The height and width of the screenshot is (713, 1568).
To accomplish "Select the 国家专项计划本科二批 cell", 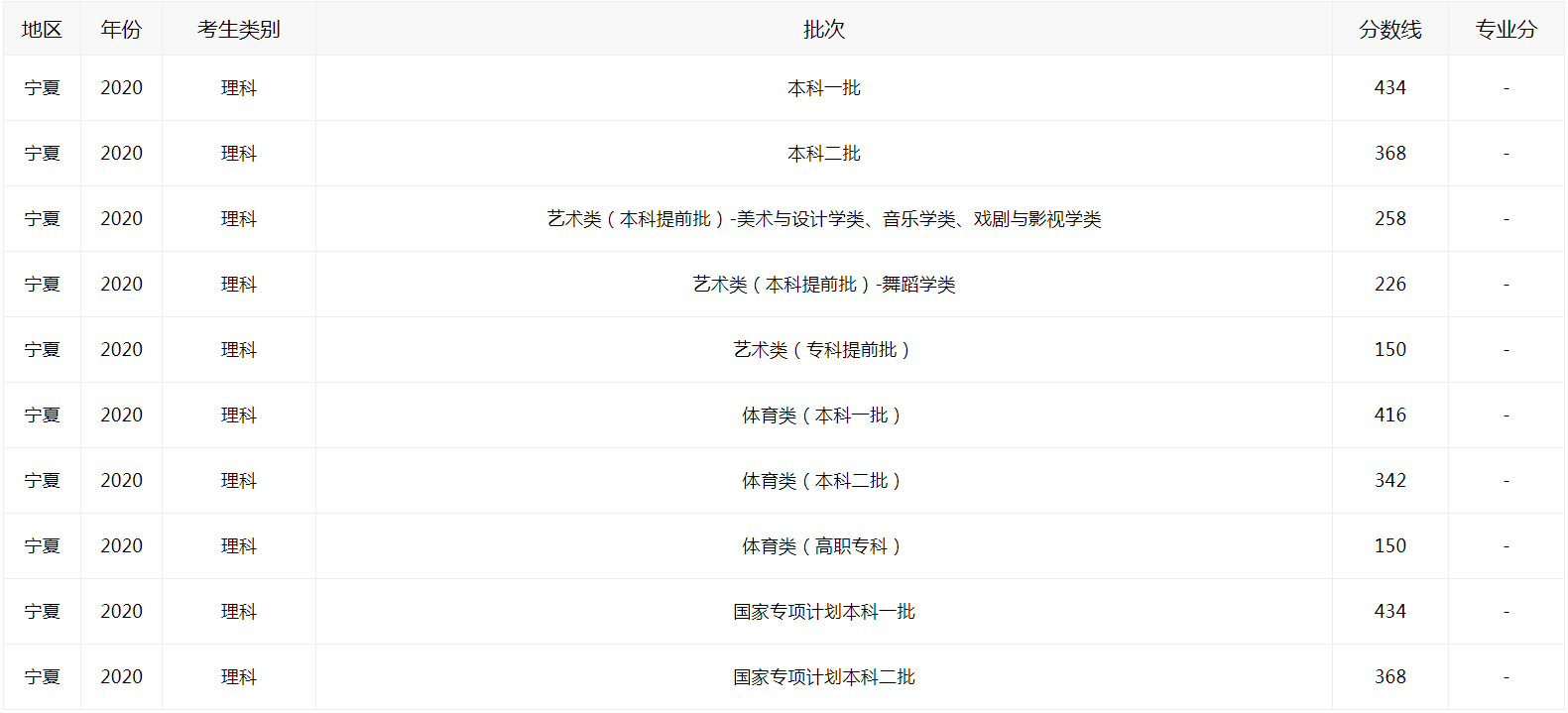I will pyautogui.click(x=823, y=677).
